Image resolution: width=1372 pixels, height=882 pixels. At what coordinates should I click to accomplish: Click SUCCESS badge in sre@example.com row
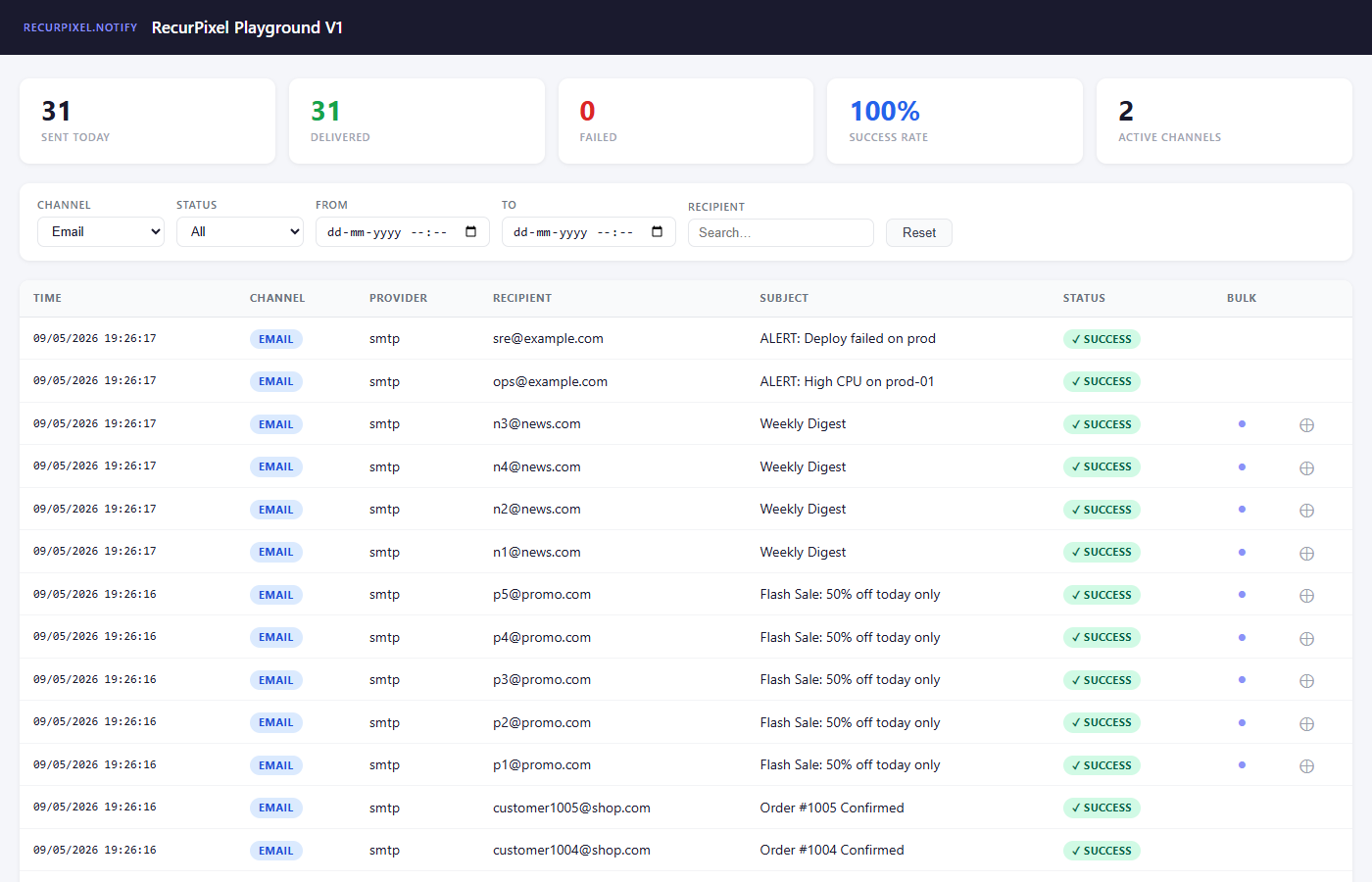[x=1102, y=339]
